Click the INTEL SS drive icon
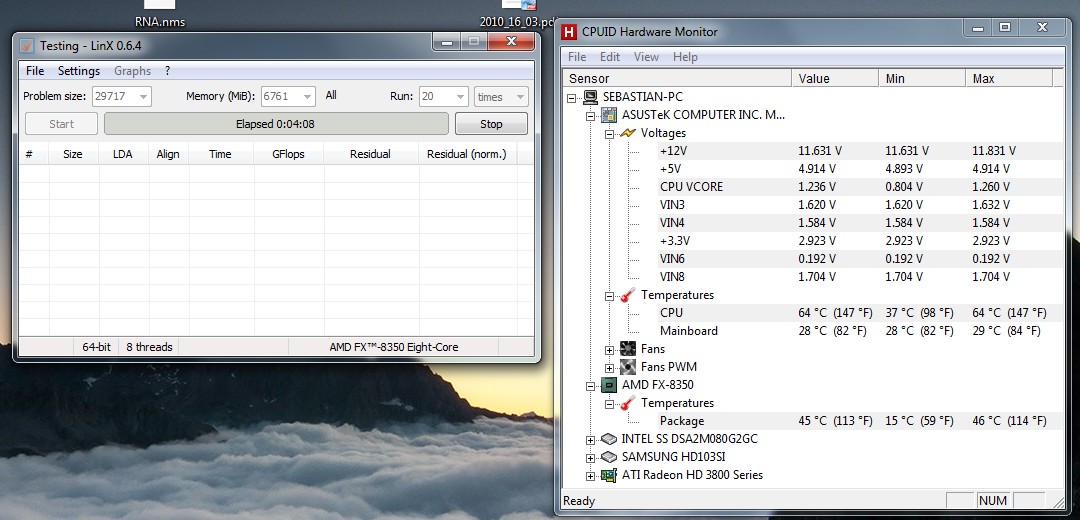 608,439
